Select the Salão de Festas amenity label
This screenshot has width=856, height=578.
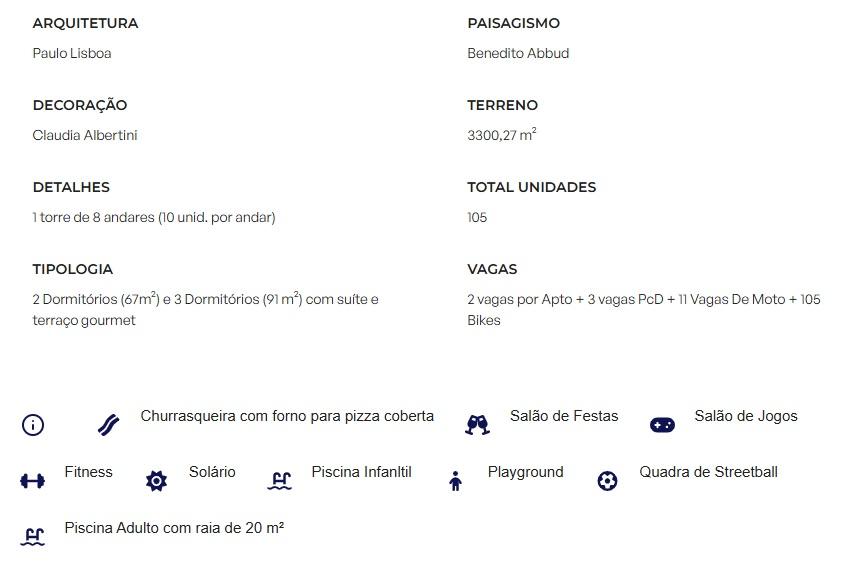564,416
